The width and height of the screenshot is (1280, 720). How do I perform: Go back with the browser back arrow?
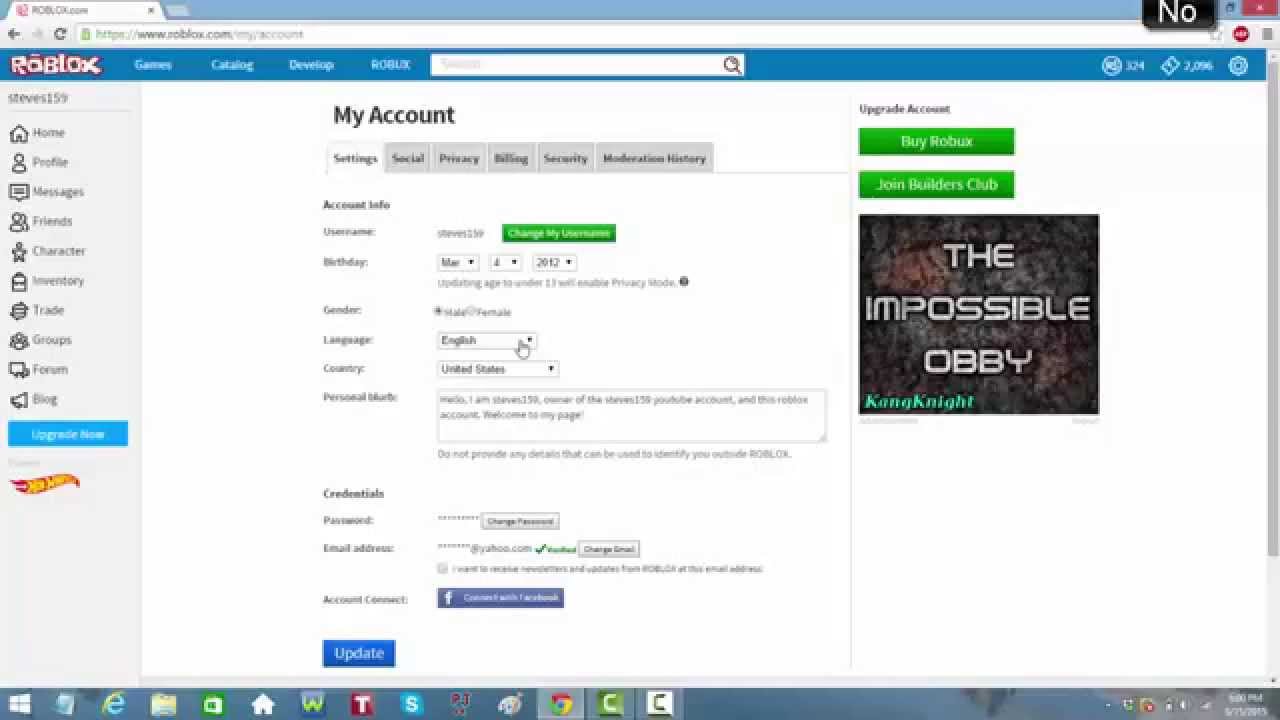point(14,34)
